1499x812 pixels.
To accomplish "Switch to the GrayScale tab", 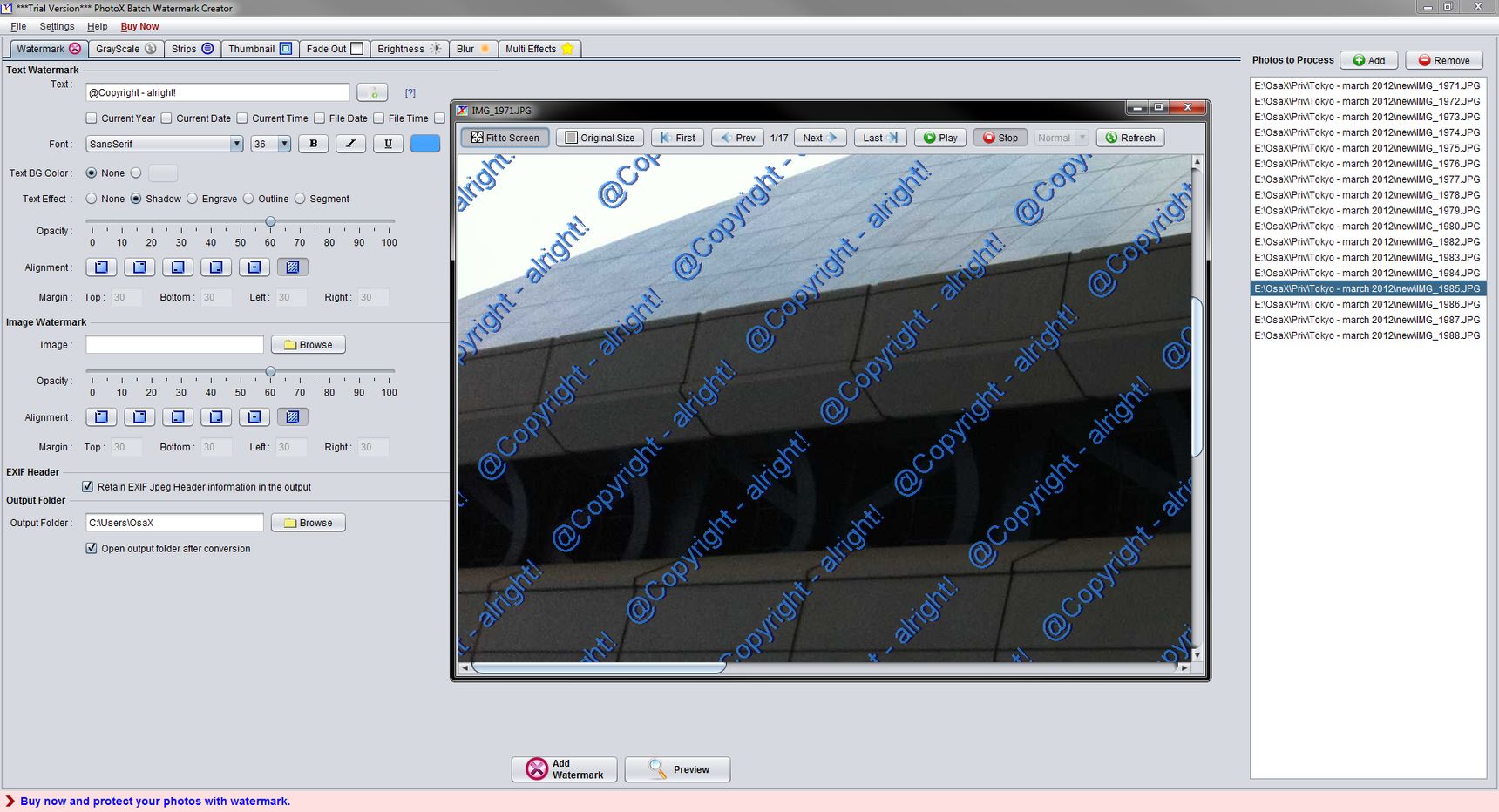I will (x=125, y=49).
